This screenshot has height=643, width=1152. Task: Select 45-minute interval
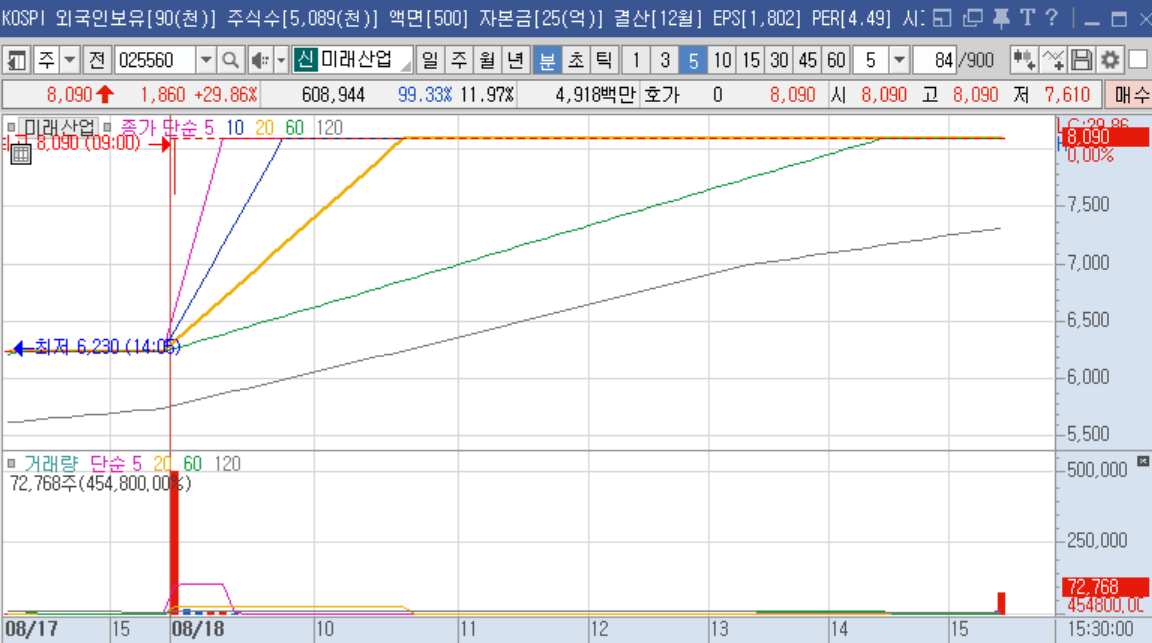[807, 60]
